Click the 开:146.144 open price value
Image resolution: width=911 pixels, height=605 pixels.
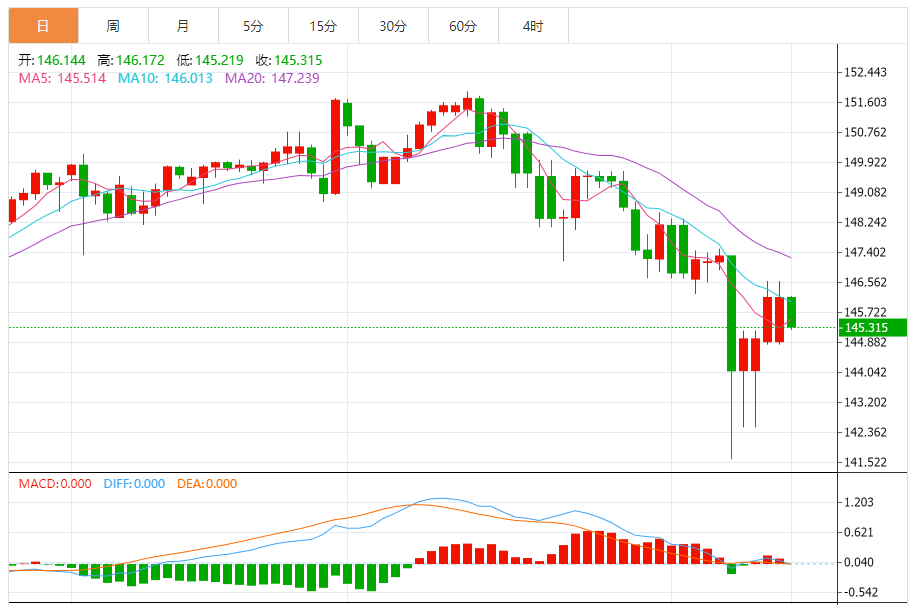[52, 60]
